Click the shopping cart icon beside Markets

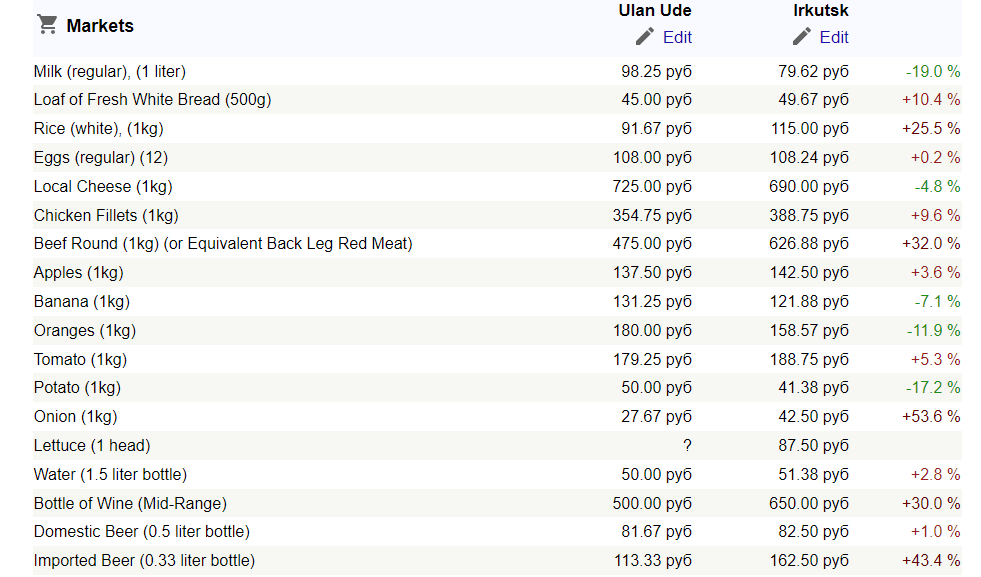pyautogui.click(x=46, y=25)
